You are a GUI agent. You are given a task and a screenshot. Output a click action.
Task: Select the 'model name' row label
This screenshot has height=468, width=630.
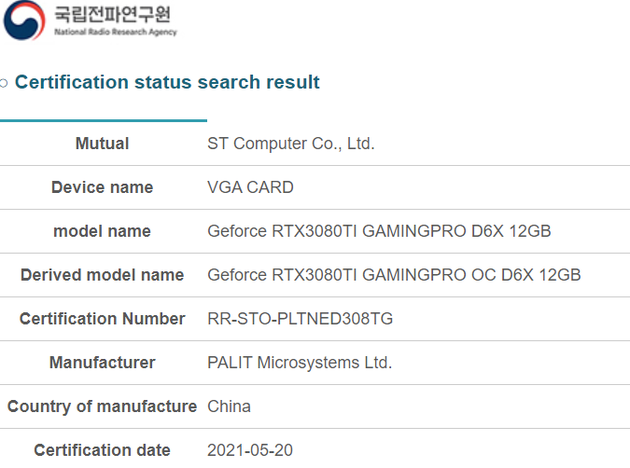click(102, 231)
